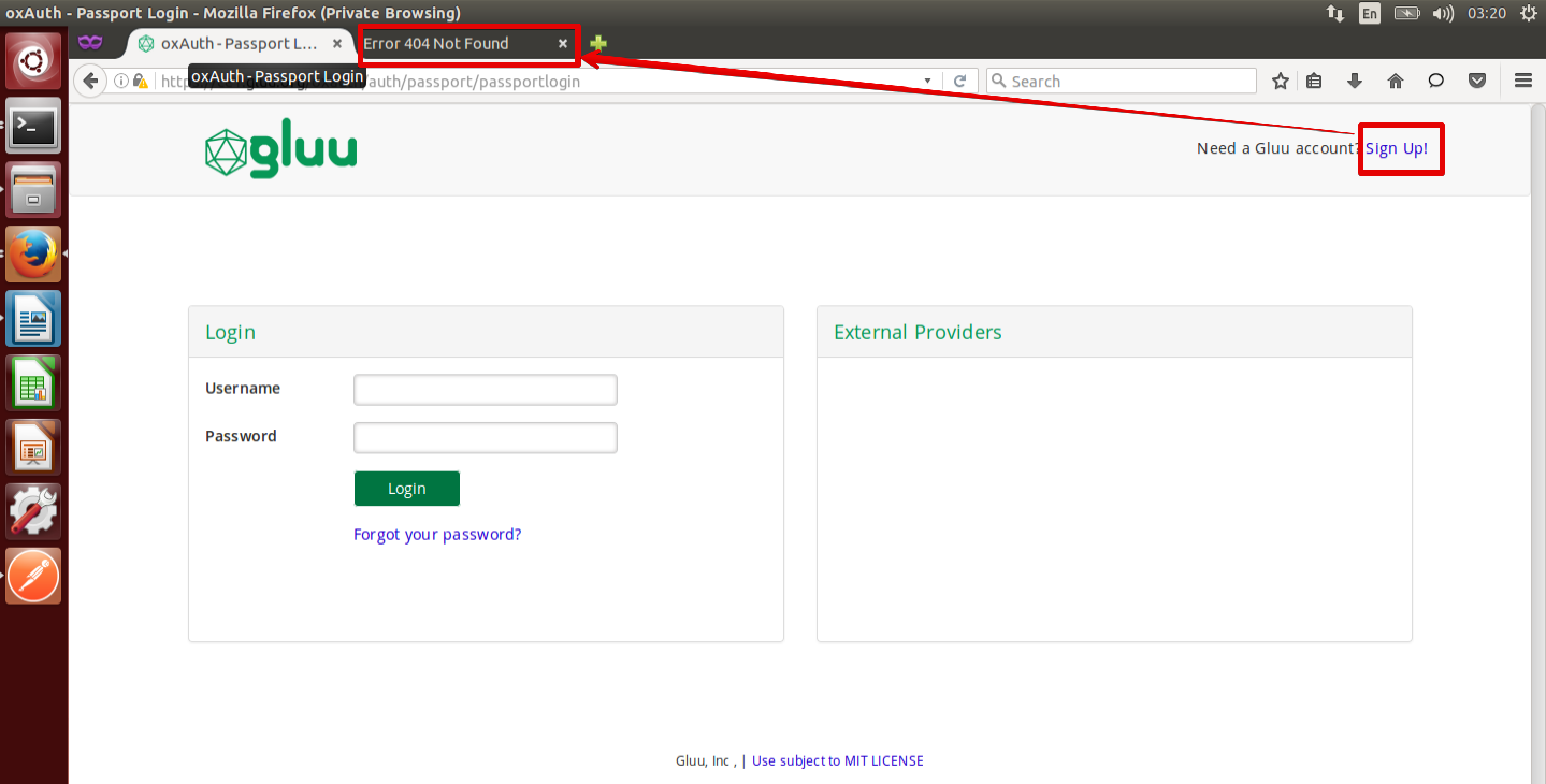Open the Downloads panel in the toolbar
Viewport: 1546px width, 784px height.
coord(1355,81)
